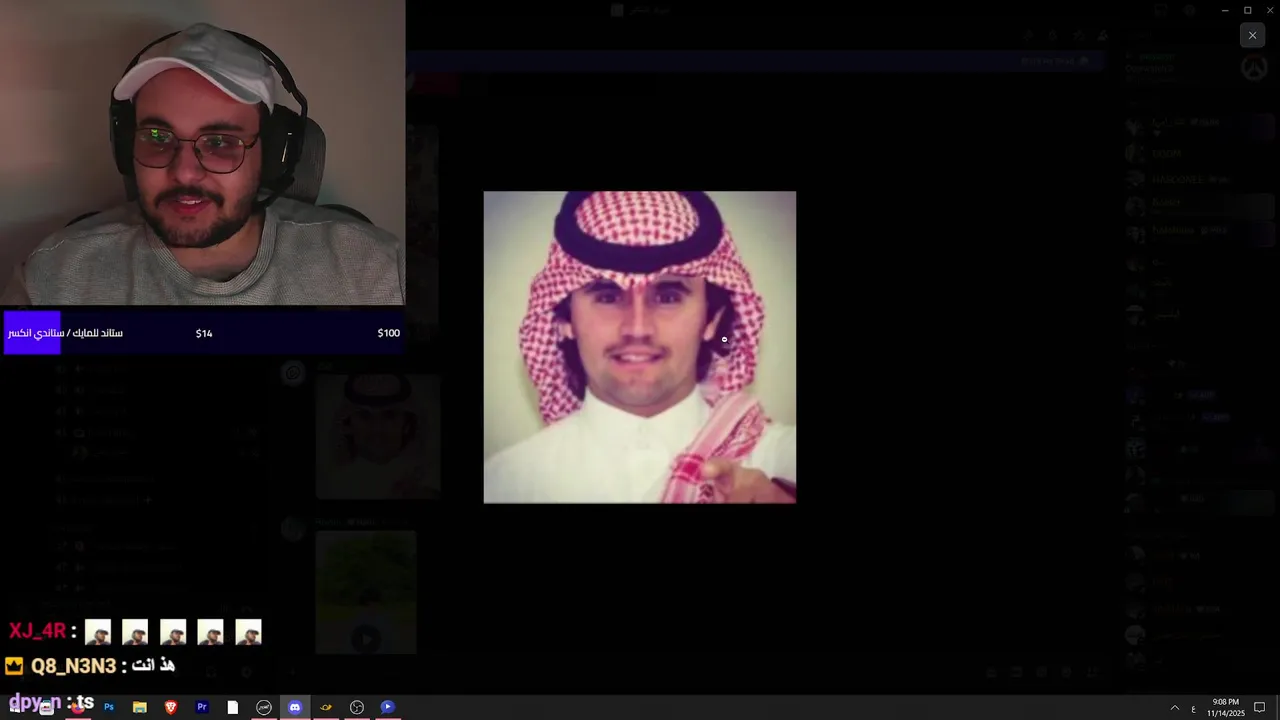Maximize the Discord window
Screen dimensions: 1280x720
point(1248,10)
